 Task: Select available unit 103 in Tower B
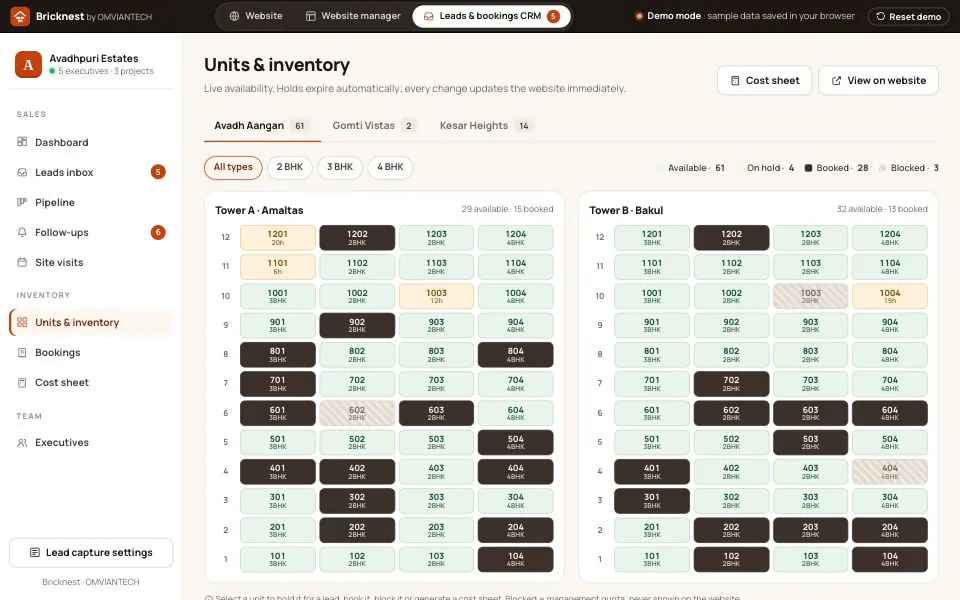[x=811, y=560]
